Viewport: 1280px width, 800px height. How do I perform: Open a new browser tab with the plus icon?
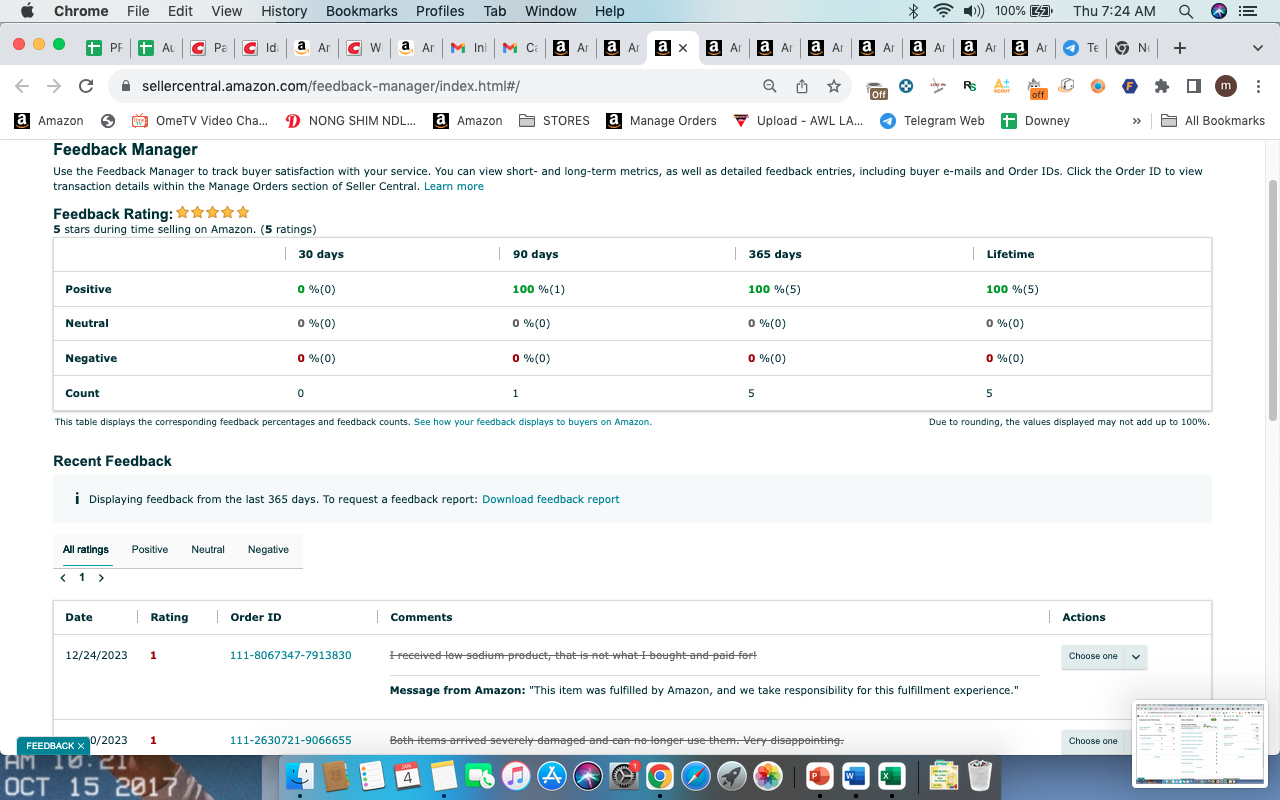[x=1179, y=47]
